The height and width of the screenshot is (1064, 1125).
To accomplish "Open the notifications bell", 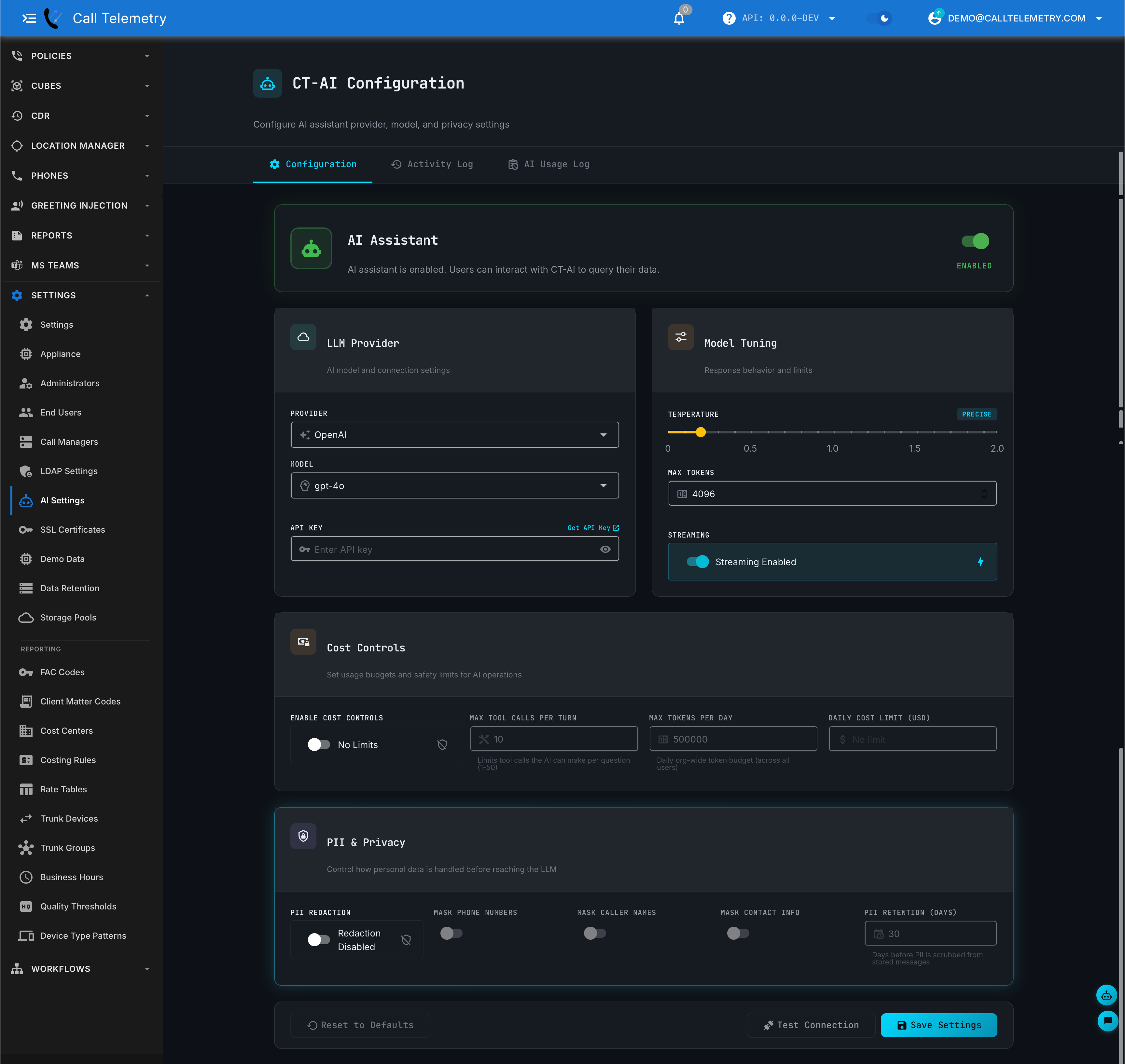I will tap(678, 19).
